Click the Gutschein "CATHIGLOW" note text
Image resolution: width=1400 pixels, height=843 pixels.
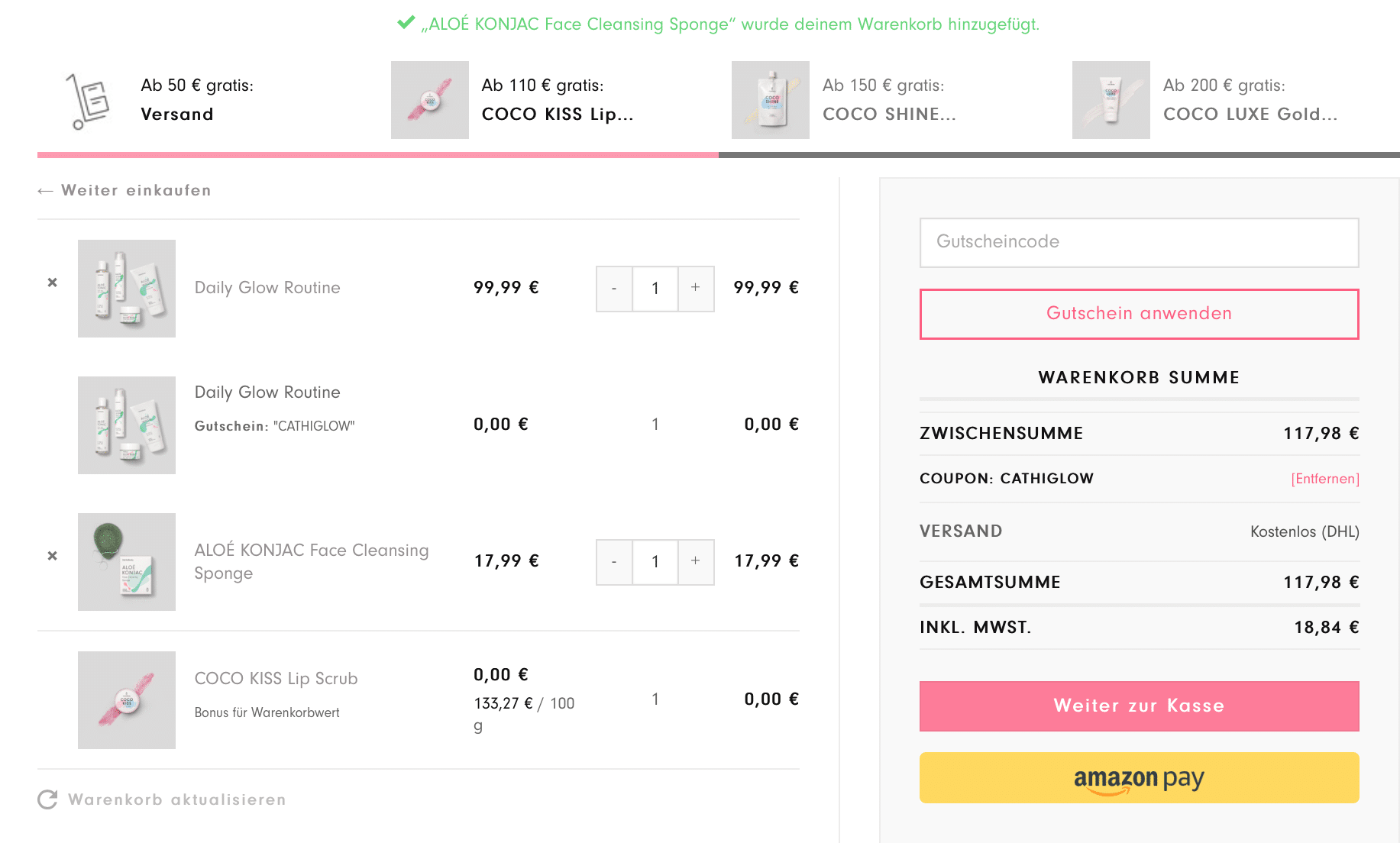coord(275,426)
